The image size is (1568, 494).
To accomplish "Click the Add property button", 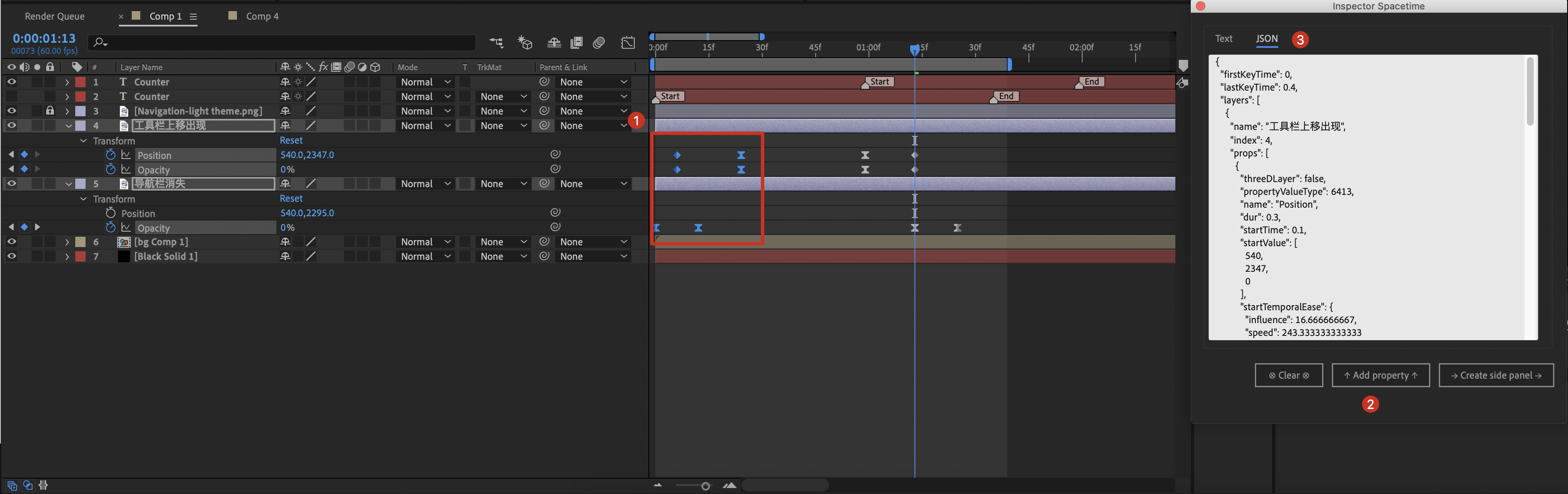I will pos(1381,375).
